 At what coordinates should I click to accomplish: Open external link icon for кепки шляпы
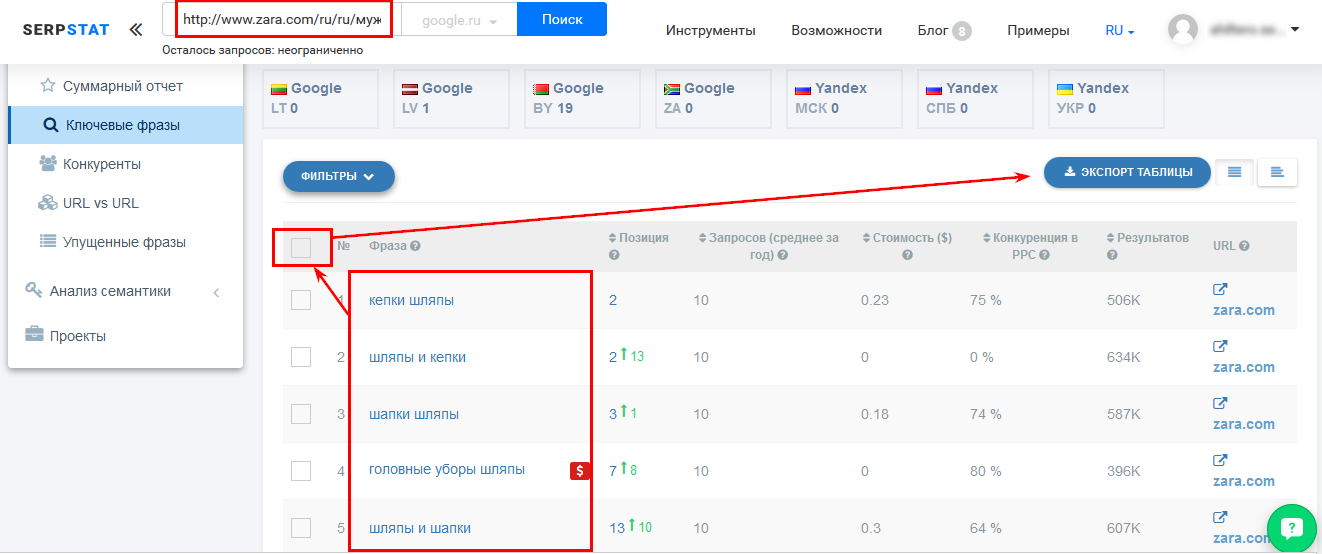point(1220,290)
